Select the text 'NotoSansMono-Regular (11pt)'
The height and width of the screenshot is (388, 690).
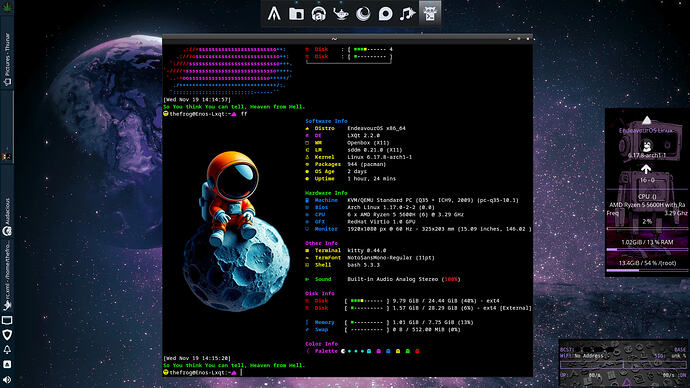tap(391, 258)
